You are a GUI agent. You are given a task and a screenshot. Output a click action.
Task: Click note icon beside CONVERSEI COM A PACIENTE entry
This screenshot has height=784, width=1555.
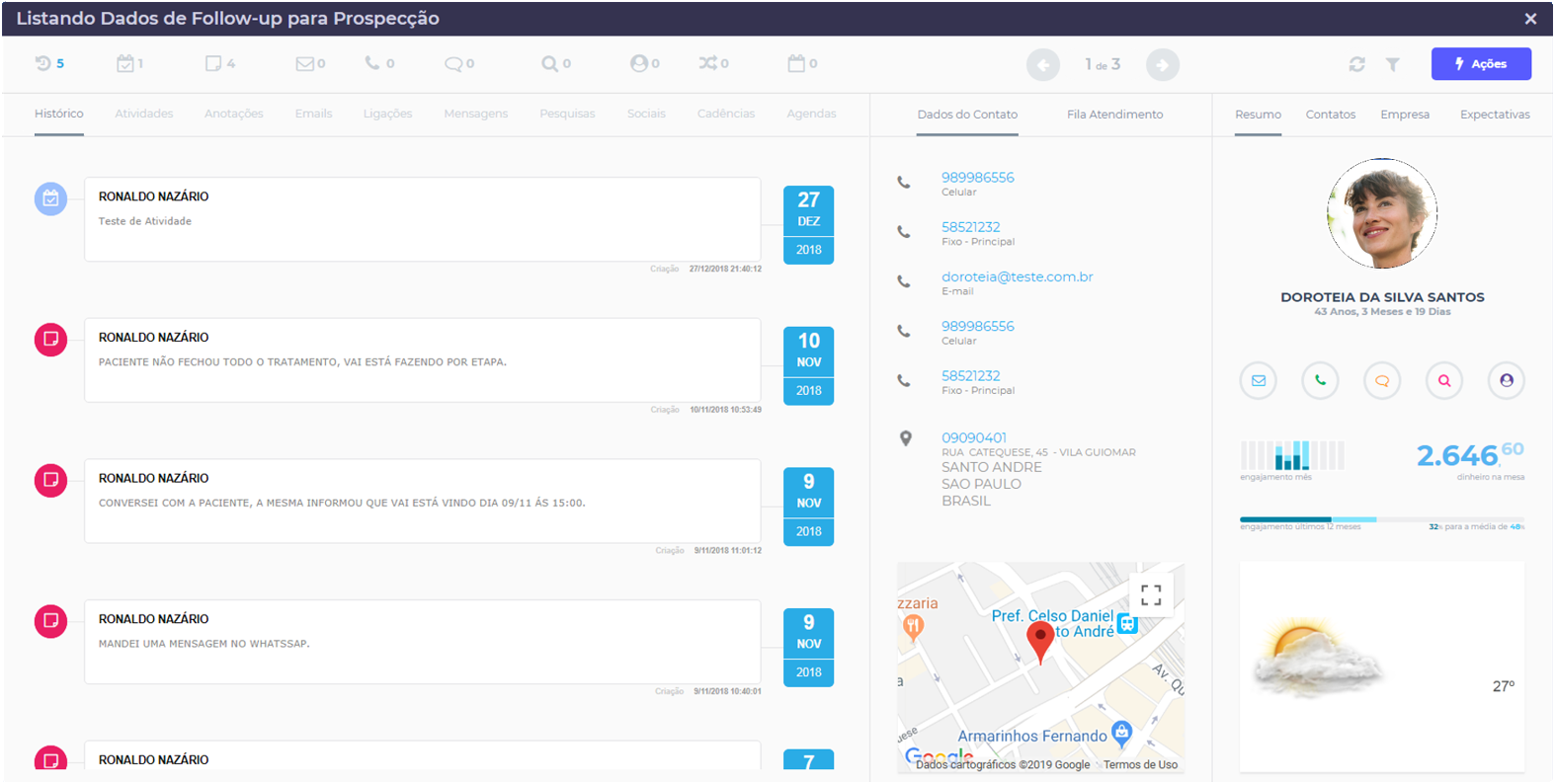(51, 480)
